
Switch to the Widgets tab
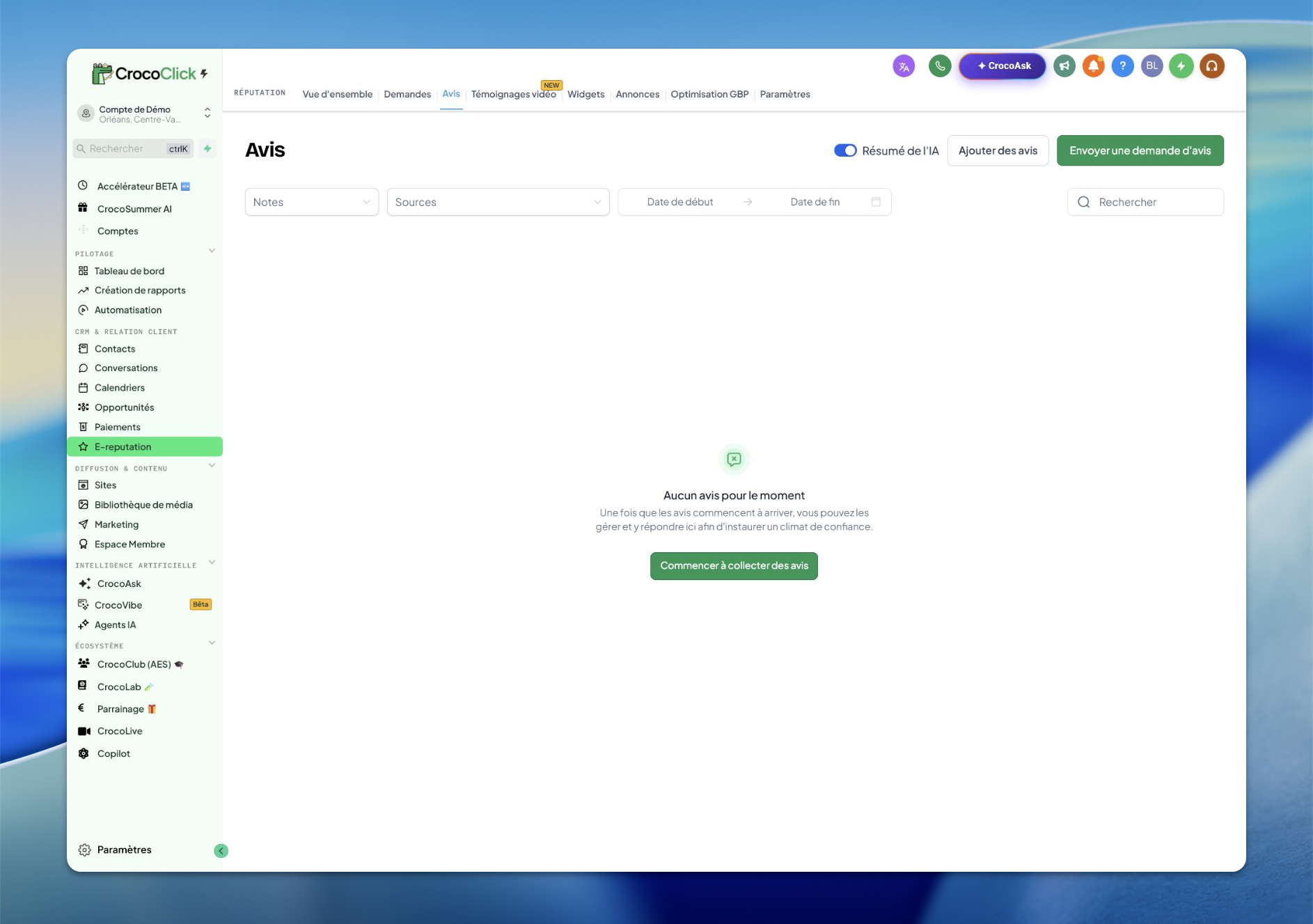(x=586, y=94)
